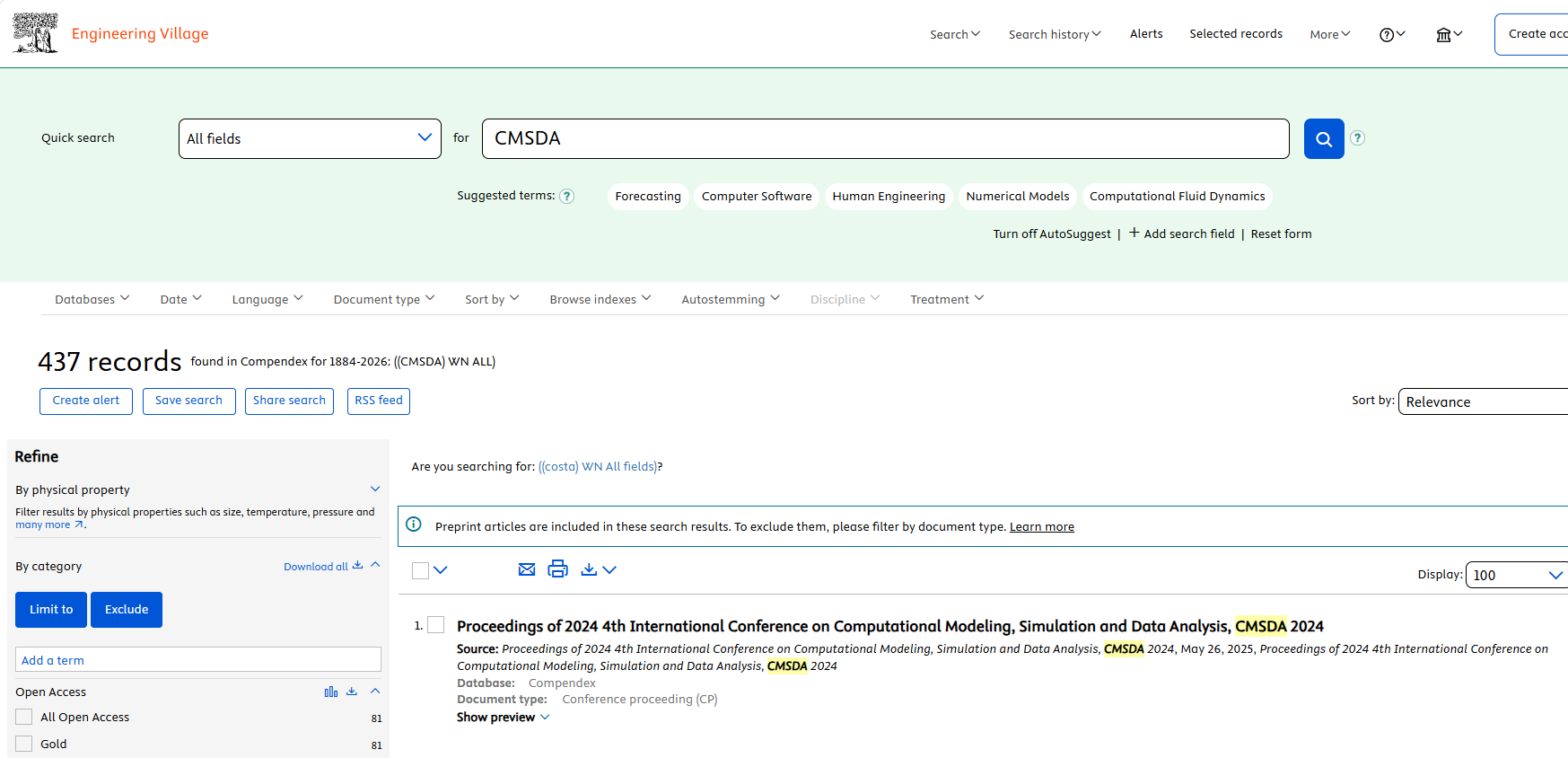Select Human Engineering suggested term
This screenshot has height=758, width=1568.
point(889,196)
